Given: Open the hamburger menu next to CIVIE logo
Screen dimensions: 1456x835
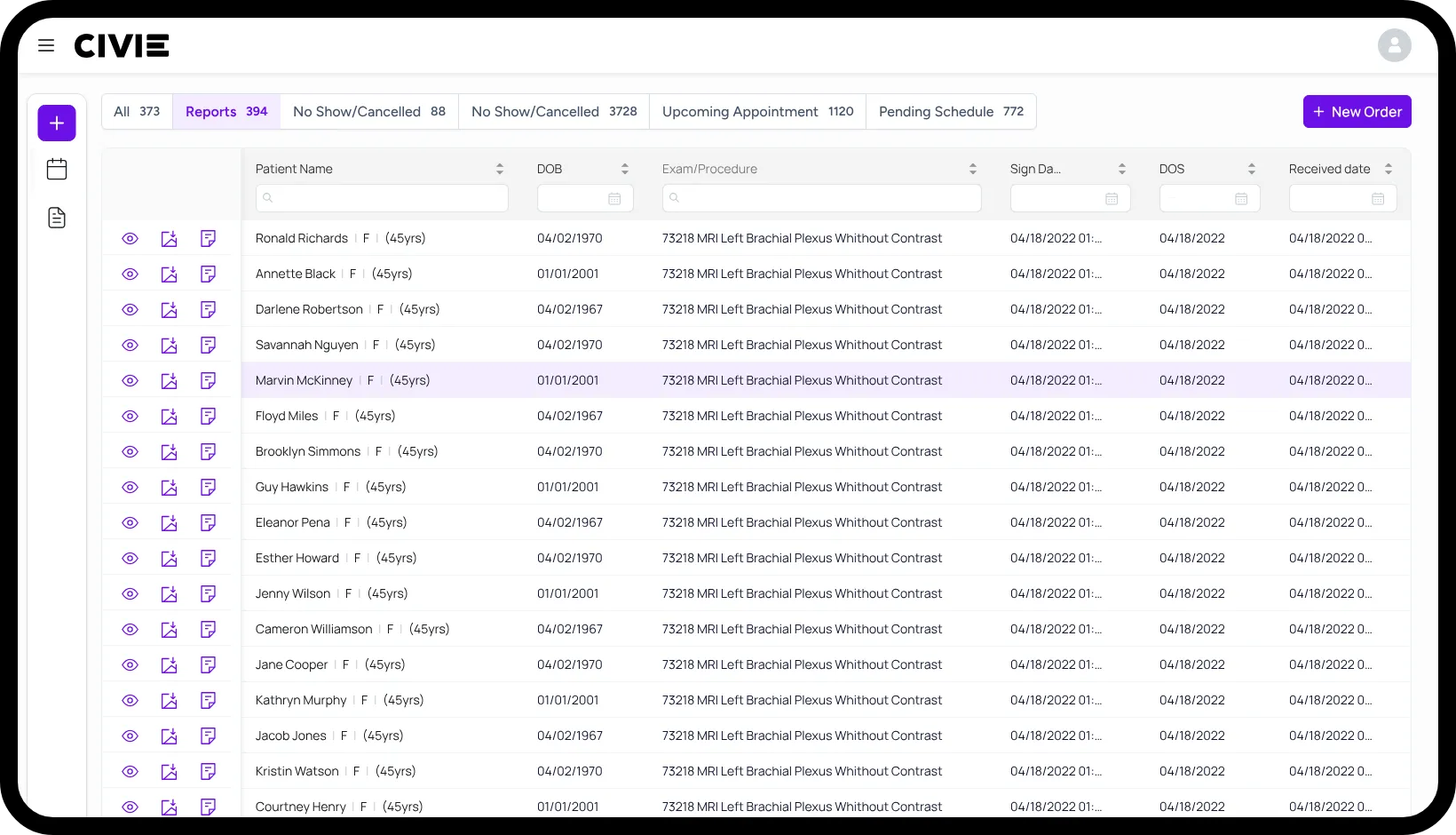Looking at the screenshot, I should 46,45.
